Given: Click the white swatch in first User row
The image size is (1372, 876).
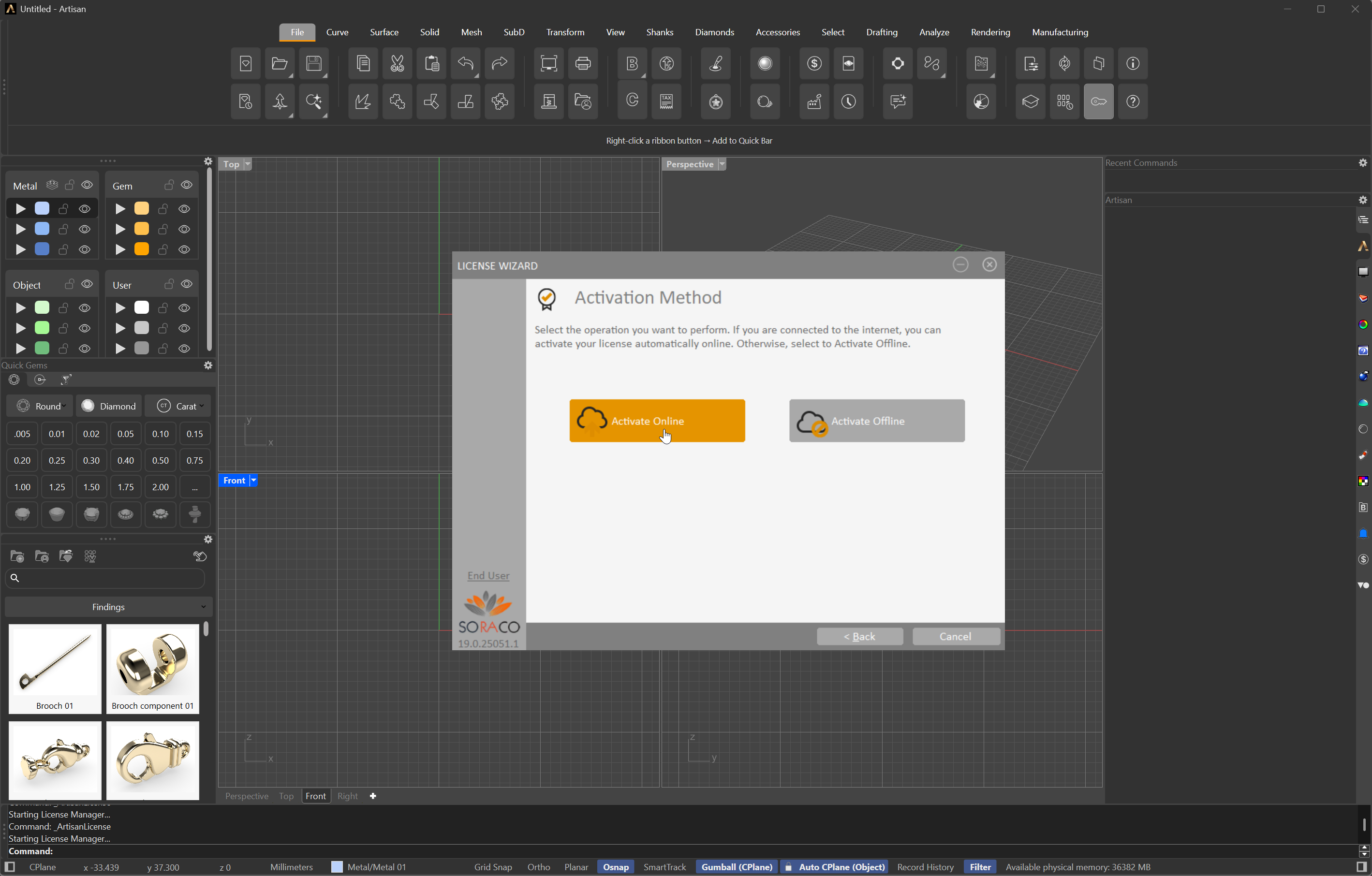Looking at the screenshot, I should tap(142, 308).
